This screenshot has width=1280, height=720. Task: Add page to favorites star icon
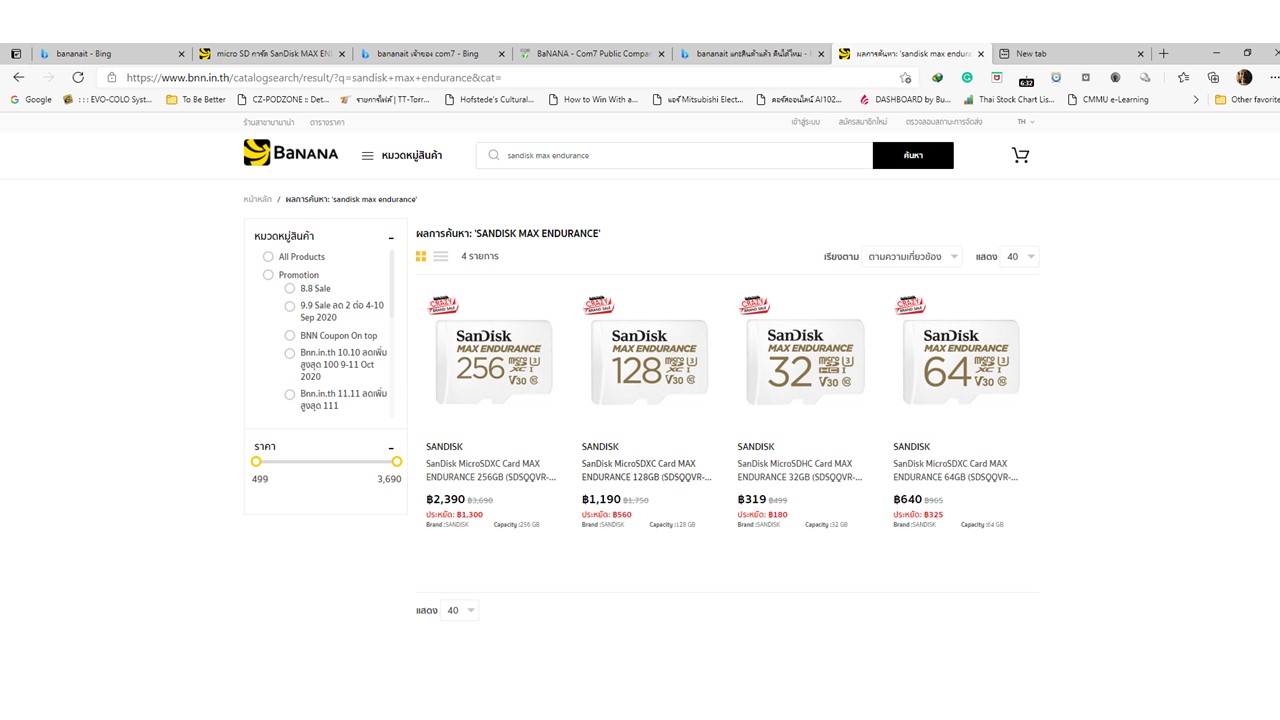point(905,78)
